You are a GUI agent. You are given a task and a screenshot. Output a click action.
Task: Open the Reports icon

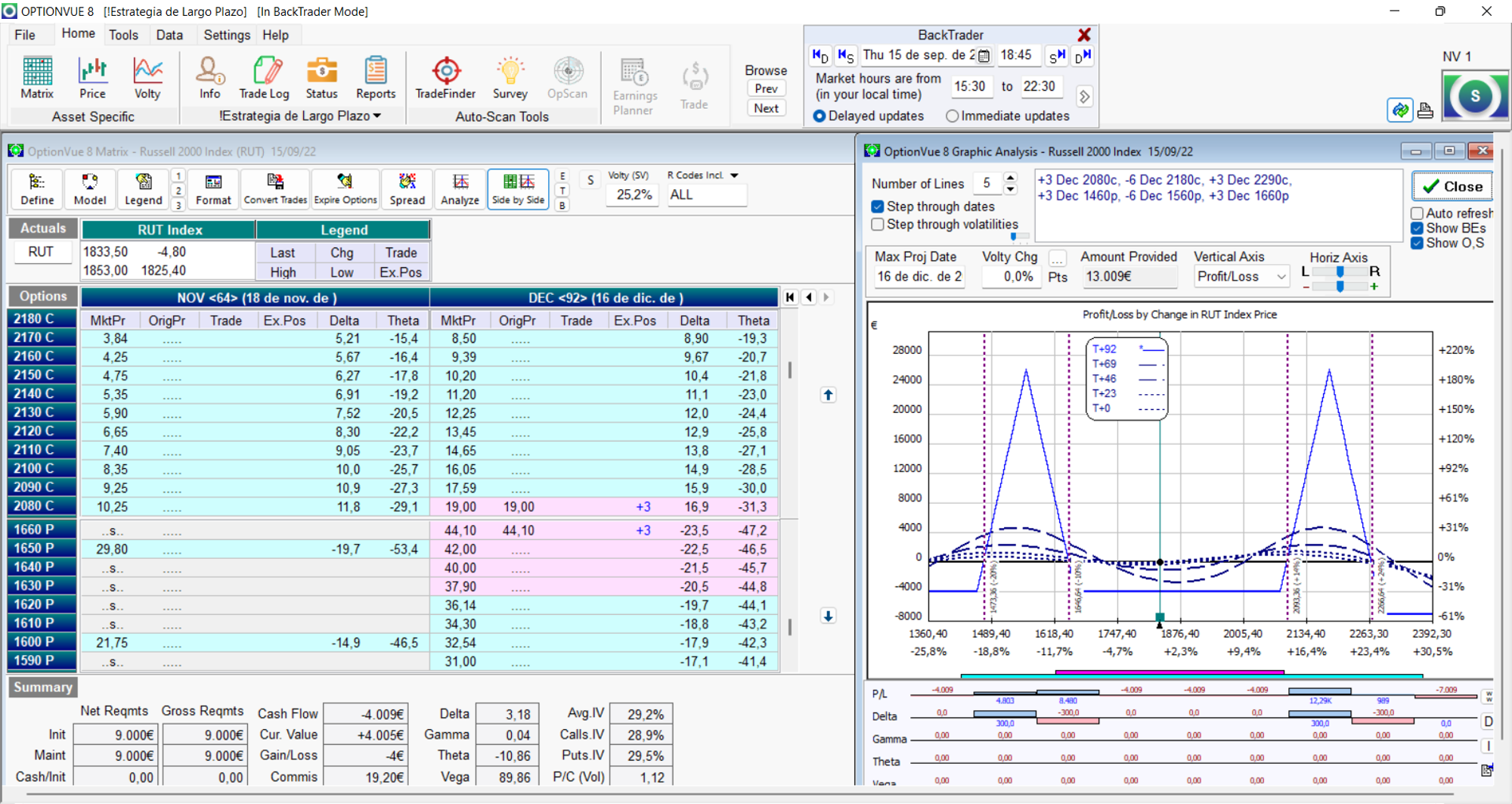click(376, 78)
